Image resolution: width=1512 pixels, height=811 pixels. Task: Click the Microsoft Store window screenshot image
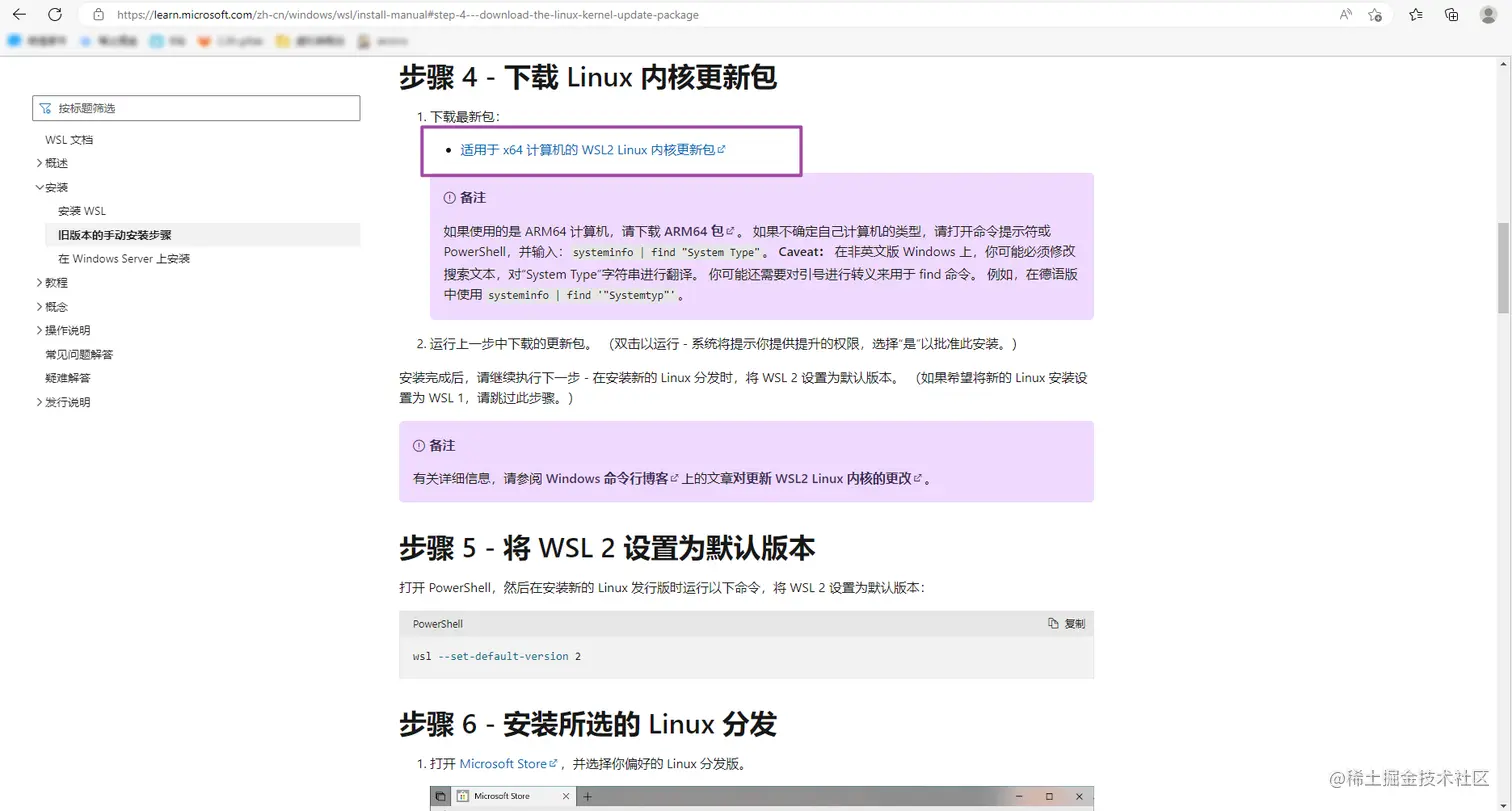point(762,798)
